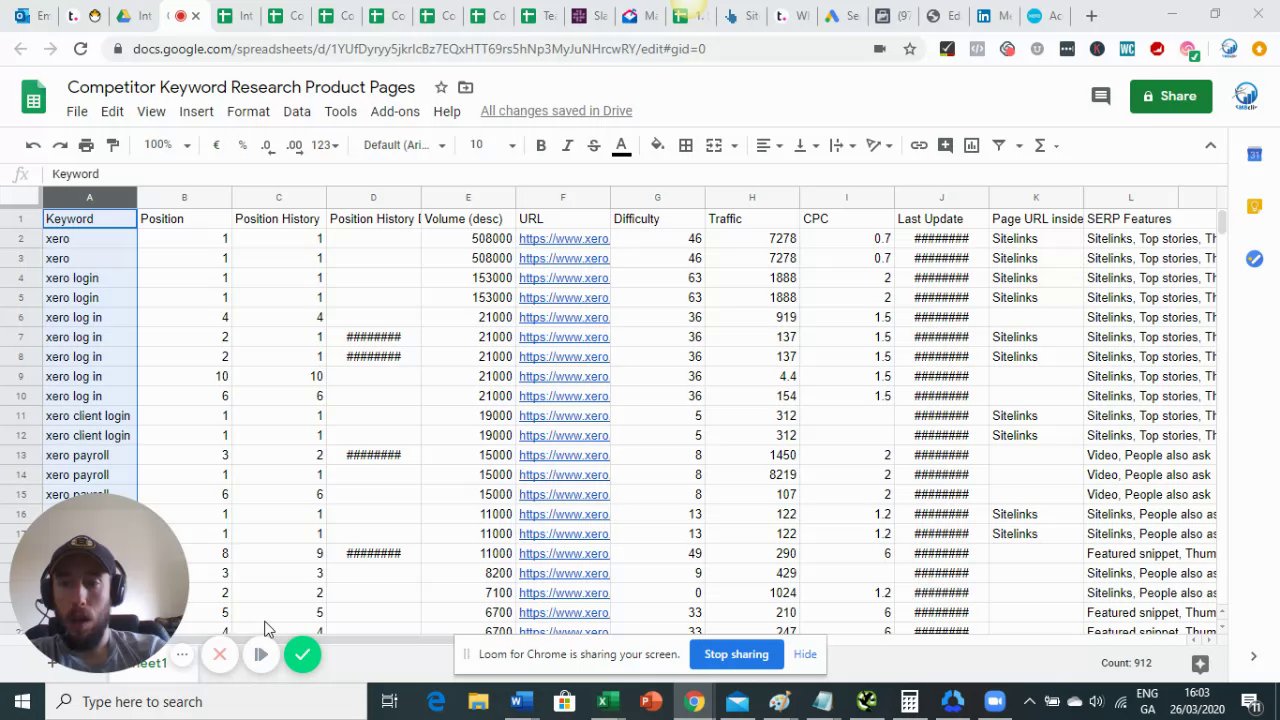Open the fill color picker
The width and height of the screenshot is (1280, 720).
pyautogui.click(x=657, y=145)
